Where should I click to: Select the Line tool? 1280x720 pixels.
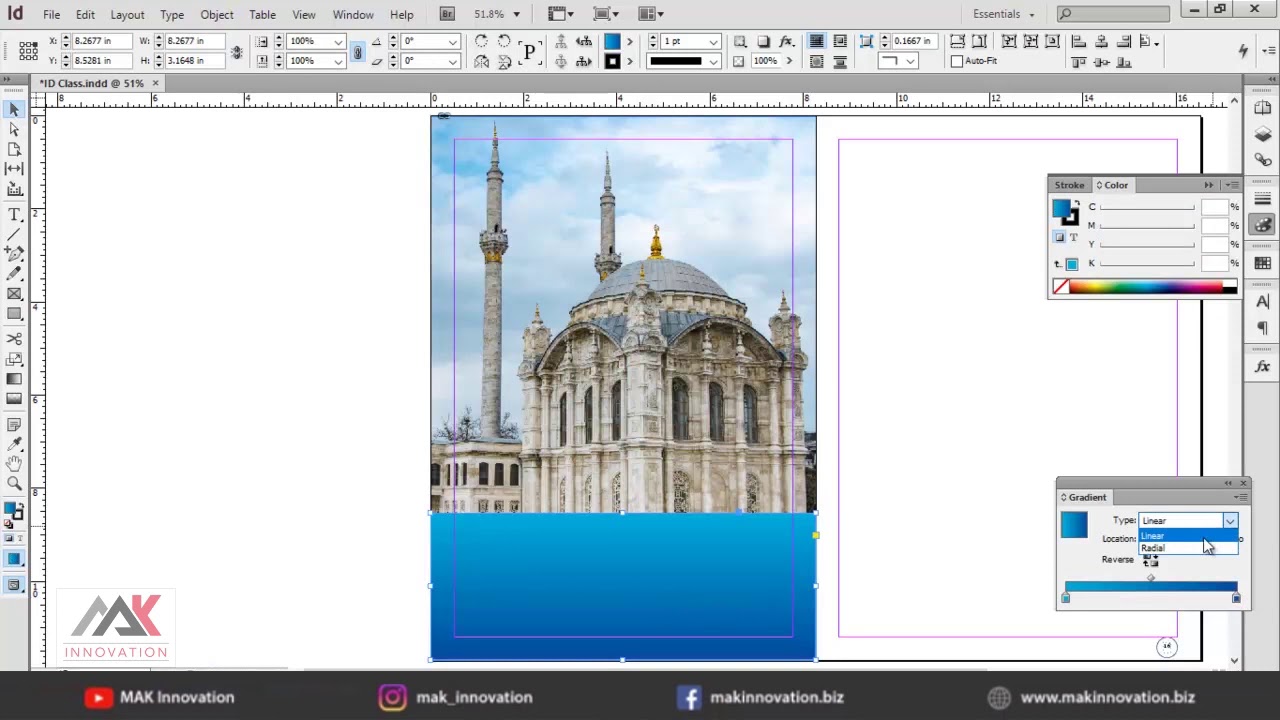pyautogui.click(x=14, y=233)
